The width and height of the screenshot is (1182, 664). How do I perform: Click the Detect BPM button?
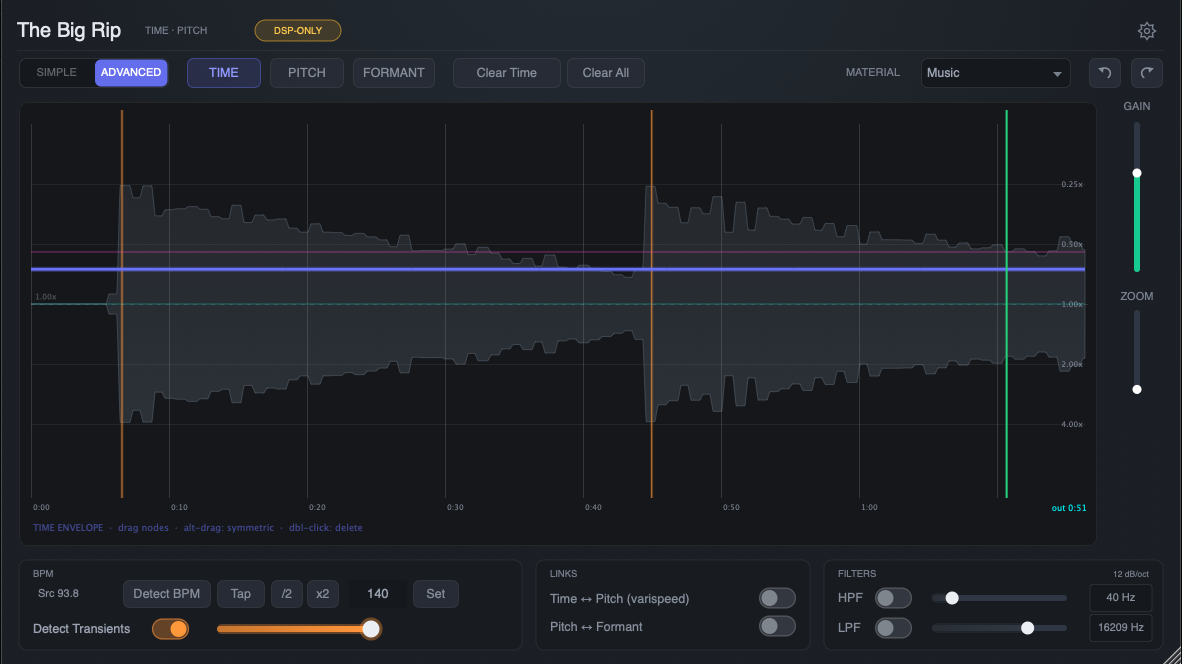point(167,594)
